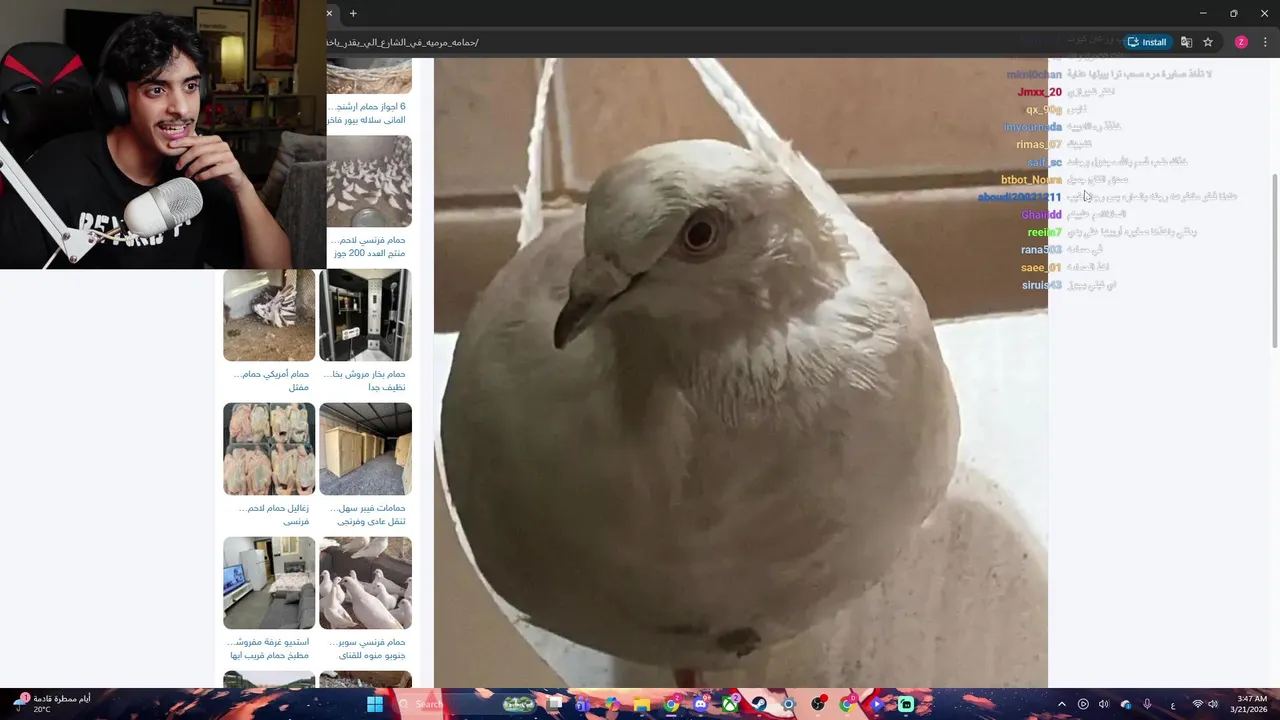Click the weather widget showing 20°C
1280x720 pixels.
pyautogui.click(x=53, y=704)
